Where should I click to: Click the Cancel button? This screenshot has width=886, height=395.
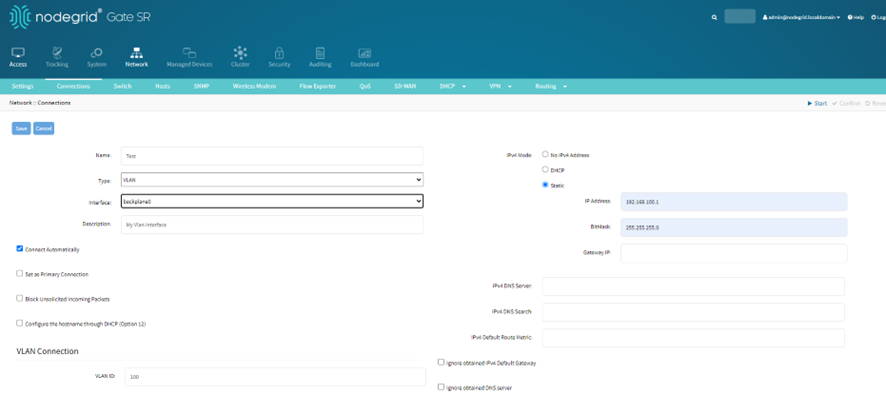(x=44, y=129)
